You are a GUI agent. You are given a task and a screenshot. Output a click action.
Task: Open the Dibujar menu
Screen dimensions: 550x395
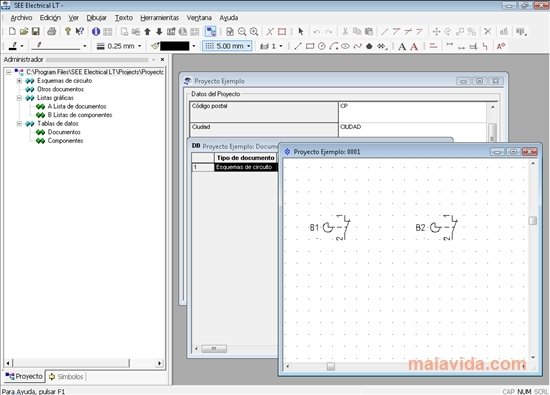coord(96,18)
